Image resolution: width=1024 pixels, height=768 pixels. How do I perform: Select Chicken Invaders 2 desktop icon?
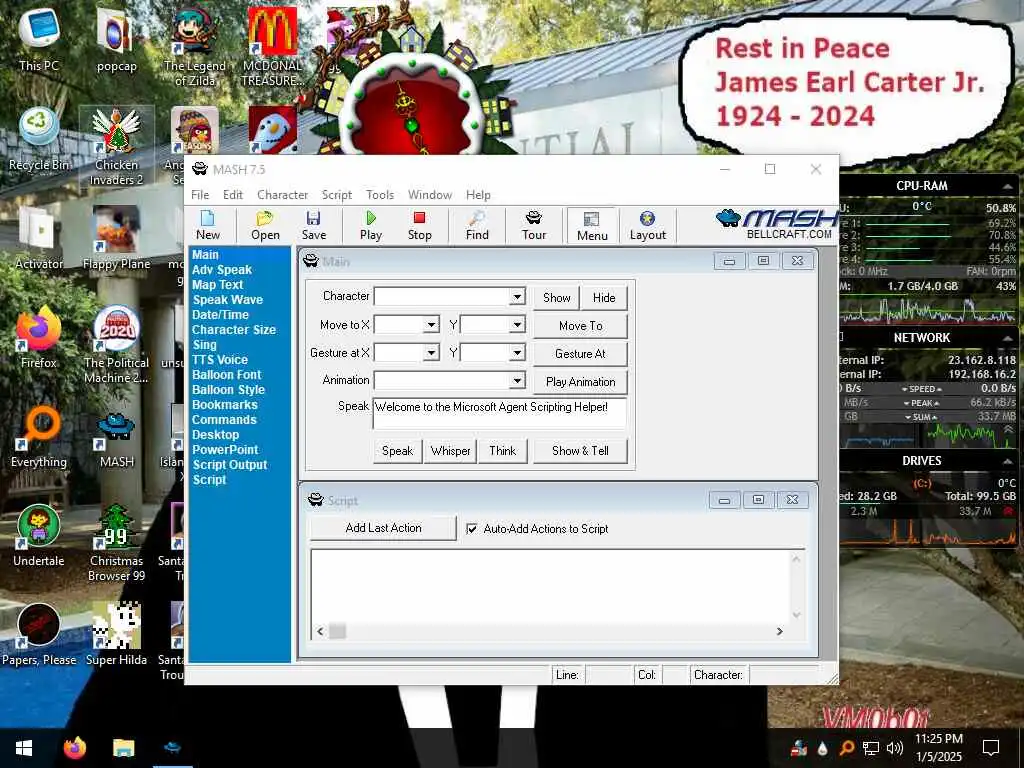pyautogui.click(x=116, y=147)
